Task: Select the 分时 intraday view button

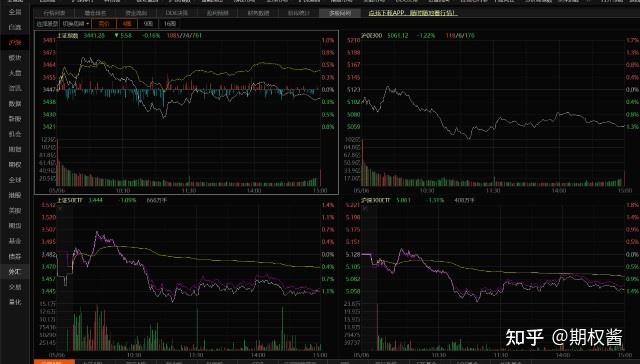Action: point(104,24)
